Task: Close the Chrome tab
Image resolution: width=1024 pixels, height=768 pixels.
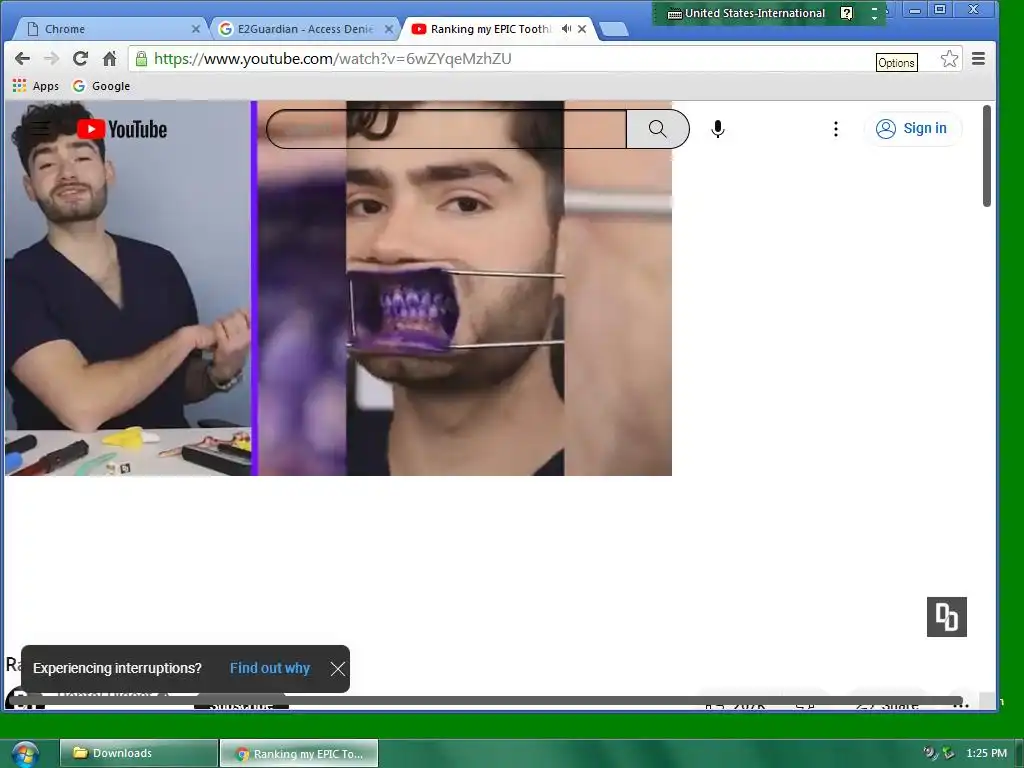Action: click(195, 29)
